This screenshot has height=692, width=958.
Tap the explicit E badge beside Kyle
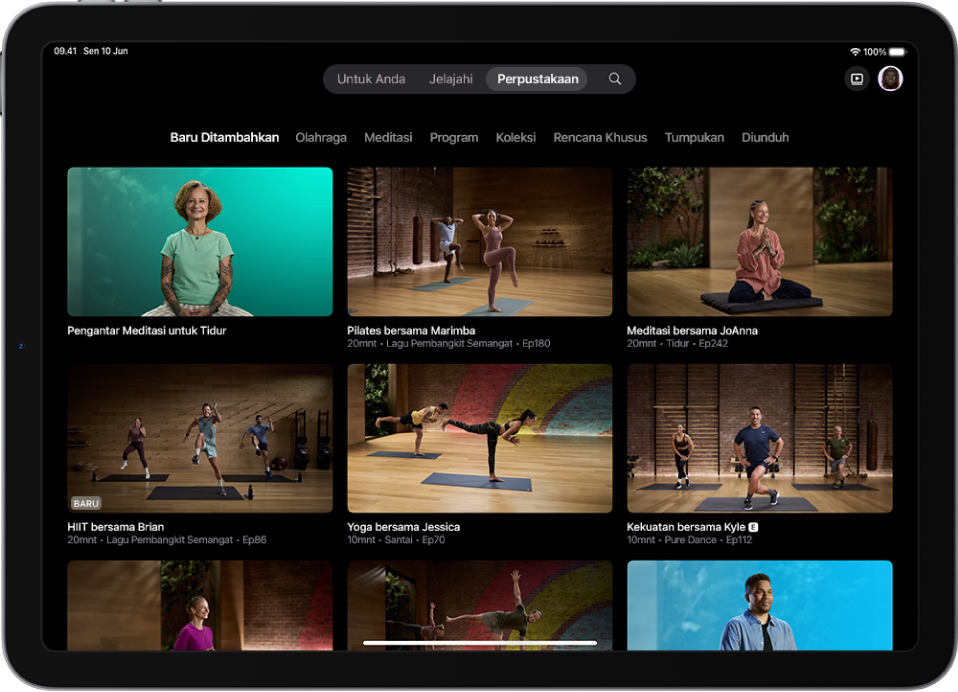point(753,527)
